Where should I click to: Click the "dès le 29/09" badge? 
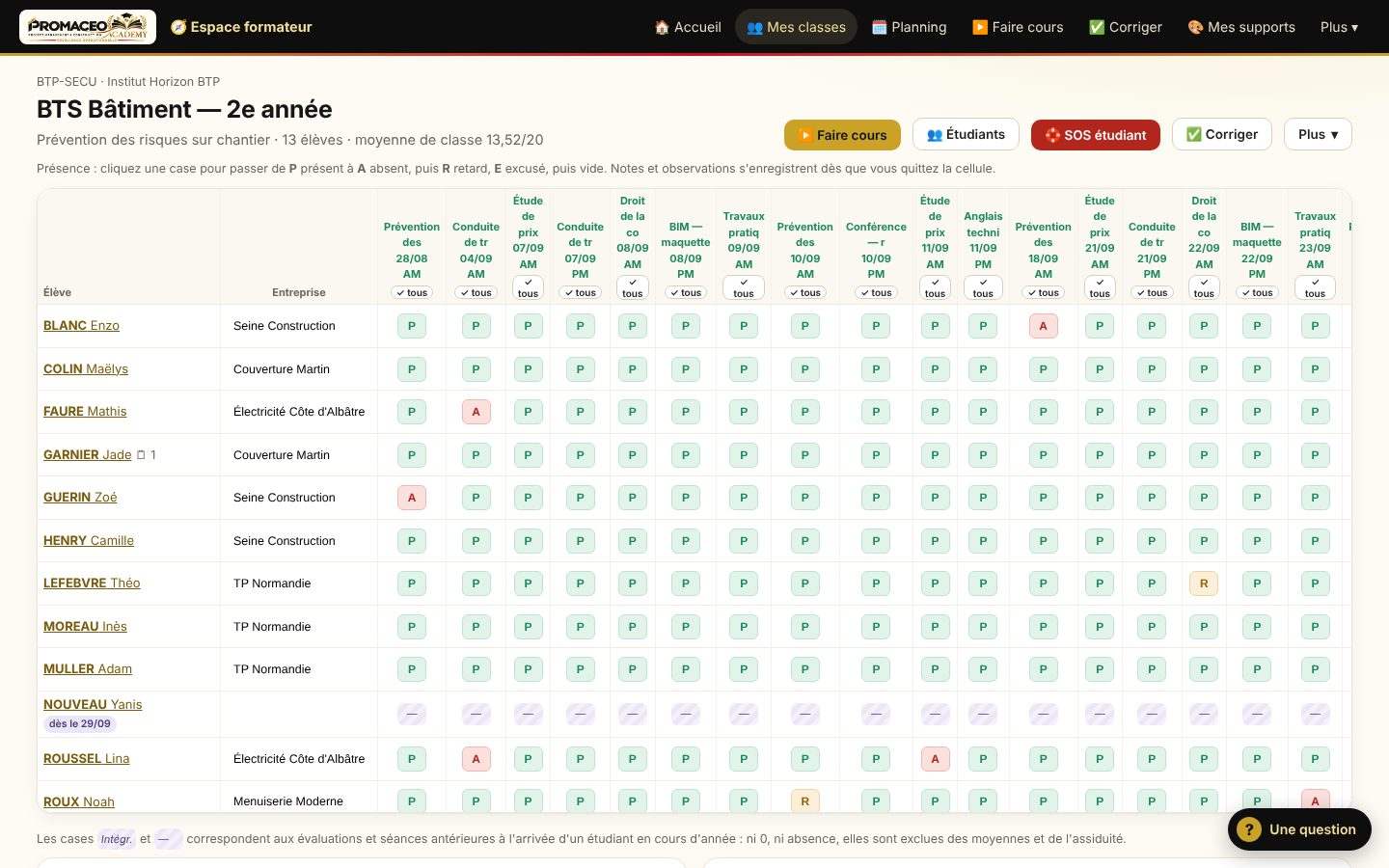(x=80, y=724)
